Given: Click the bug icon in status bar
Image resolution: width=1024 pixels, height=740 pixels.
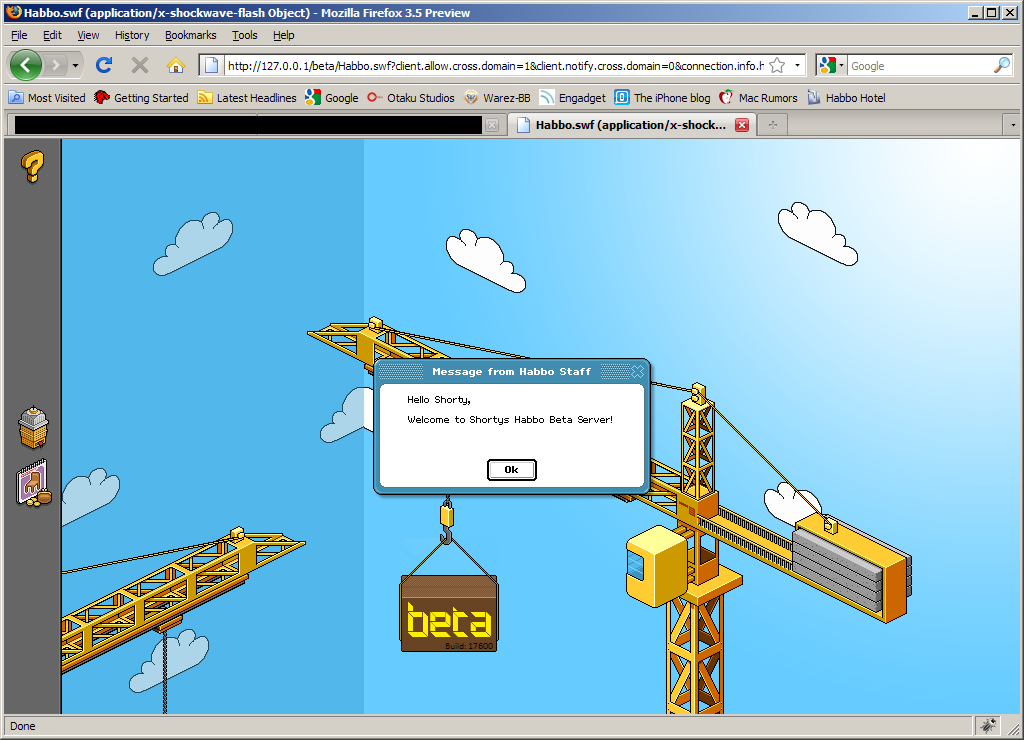Looking at the screenshot, I should click(987, 725).
